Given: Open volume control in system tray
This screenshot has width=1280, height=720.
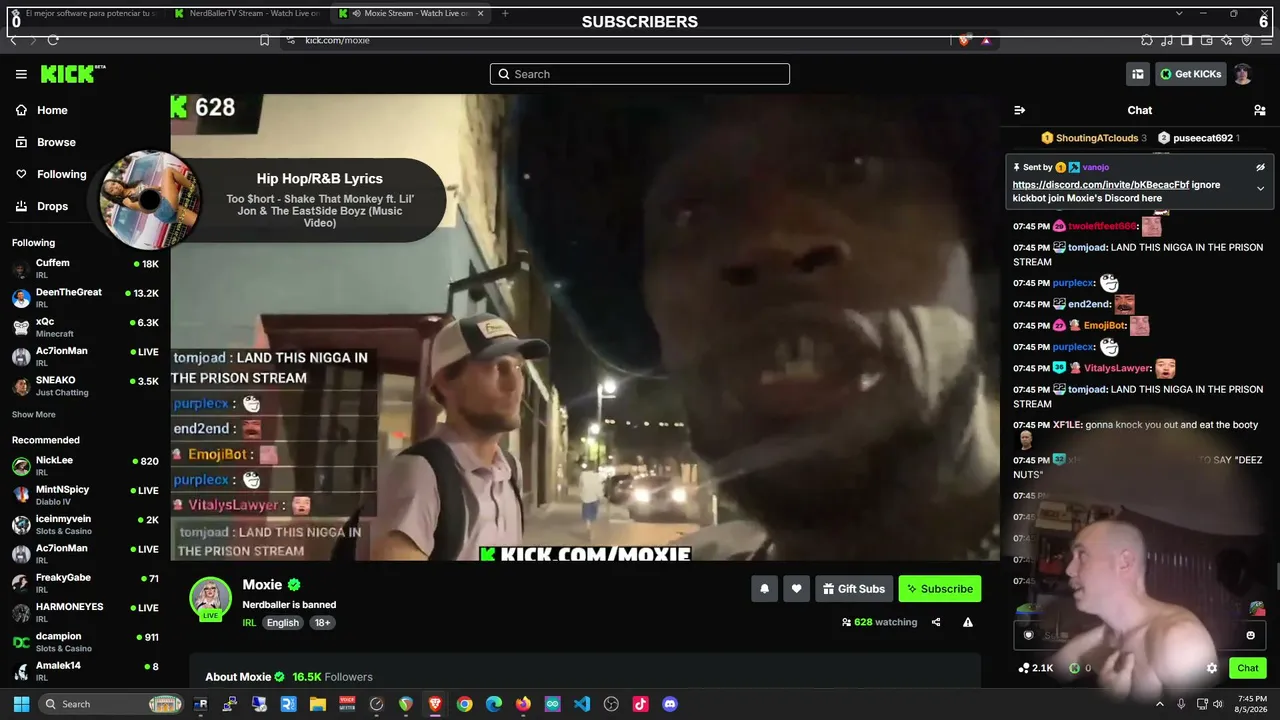Looking at the screenshot, I should point(1220,704).
